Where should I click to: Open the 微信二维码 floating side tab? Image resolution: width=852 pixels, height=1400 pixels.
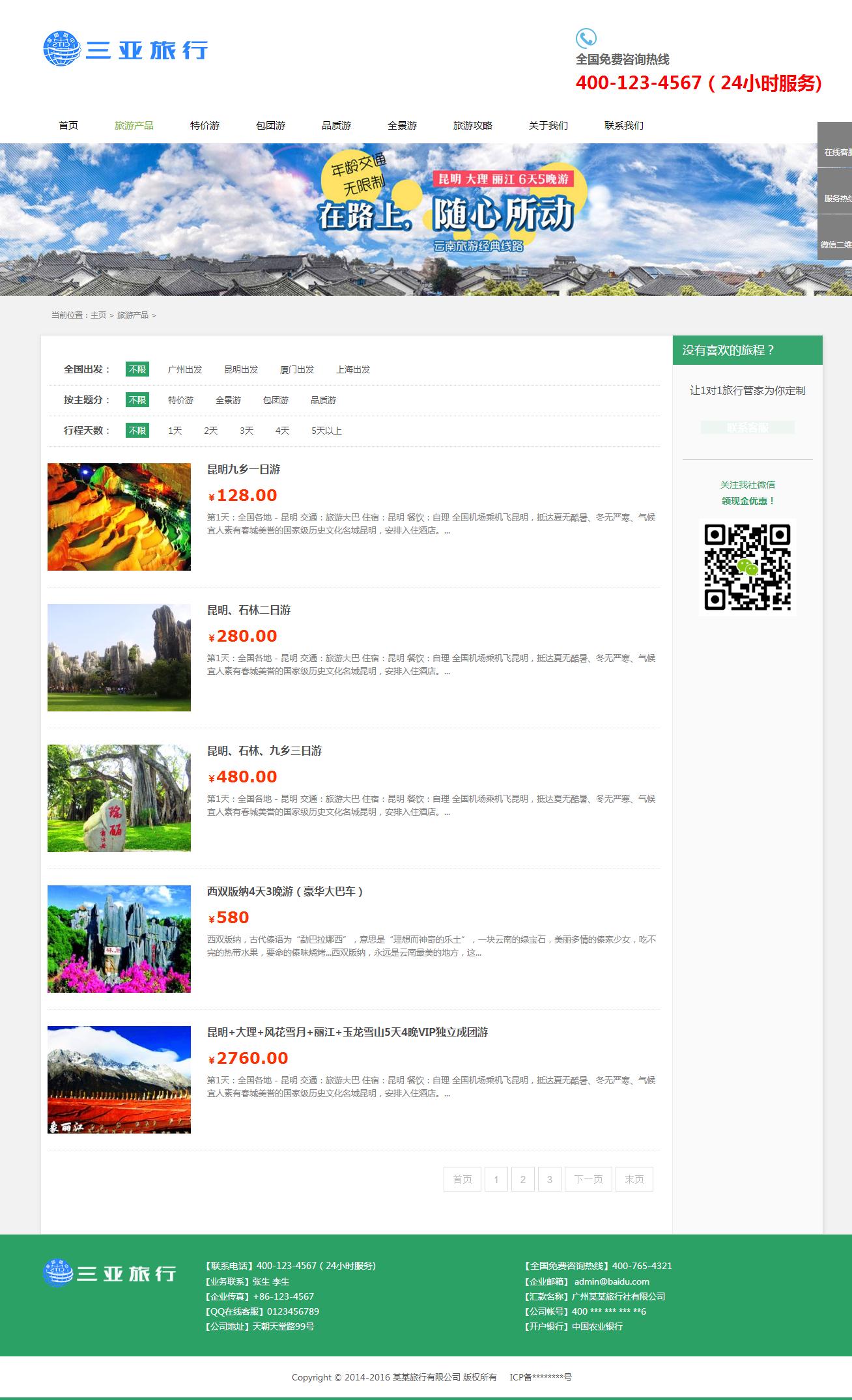pyautogui.click(x=836, y=244)
